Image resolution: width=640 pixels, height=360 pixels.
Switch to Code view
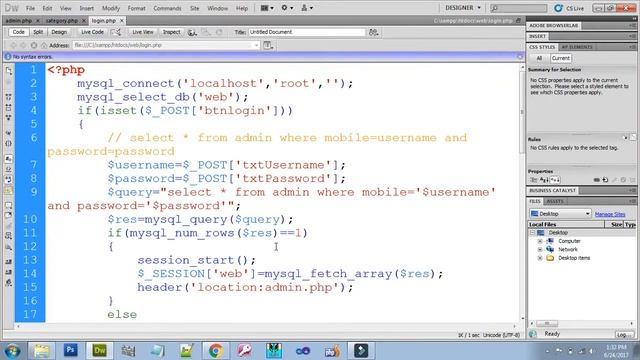coord(18,32)
